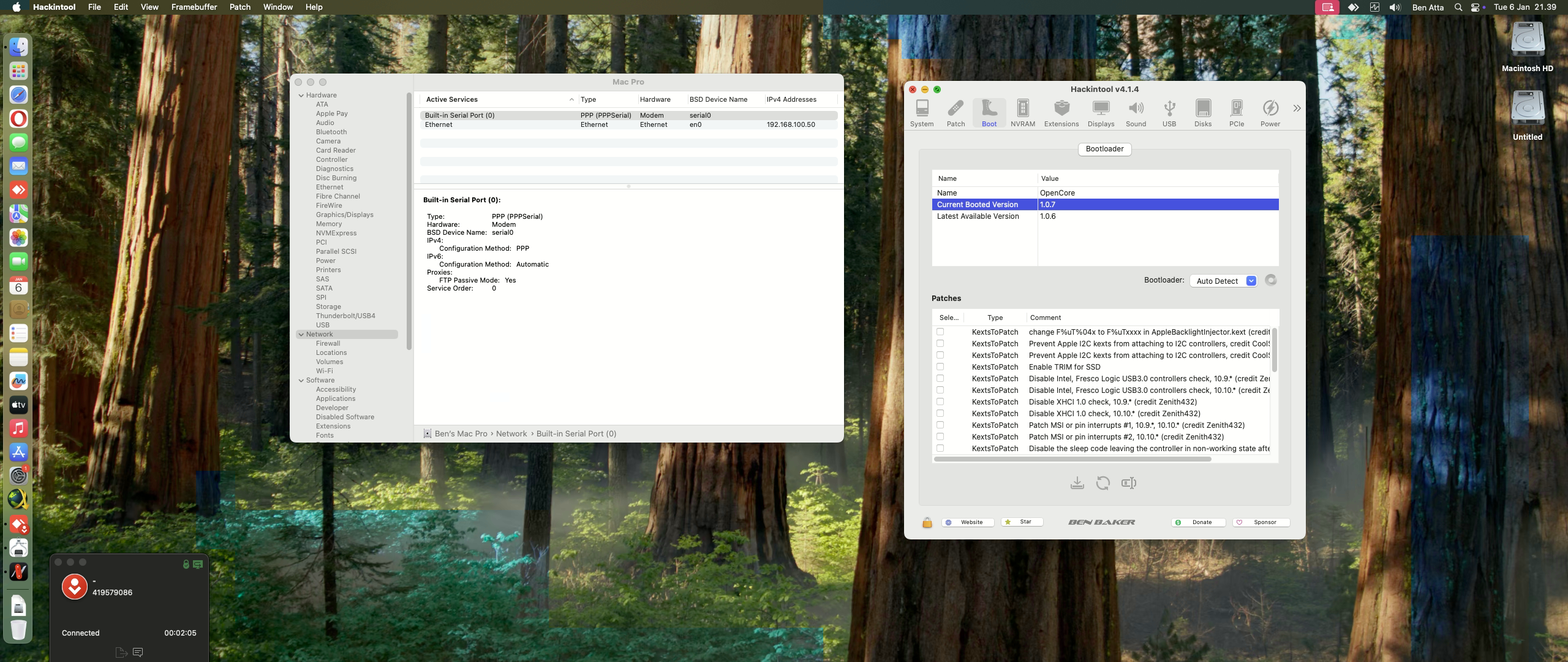Check the 'Disable the sleep code' patch checkbox
Viewport: 1568px width, 662px height.
(x=940, y=448)
